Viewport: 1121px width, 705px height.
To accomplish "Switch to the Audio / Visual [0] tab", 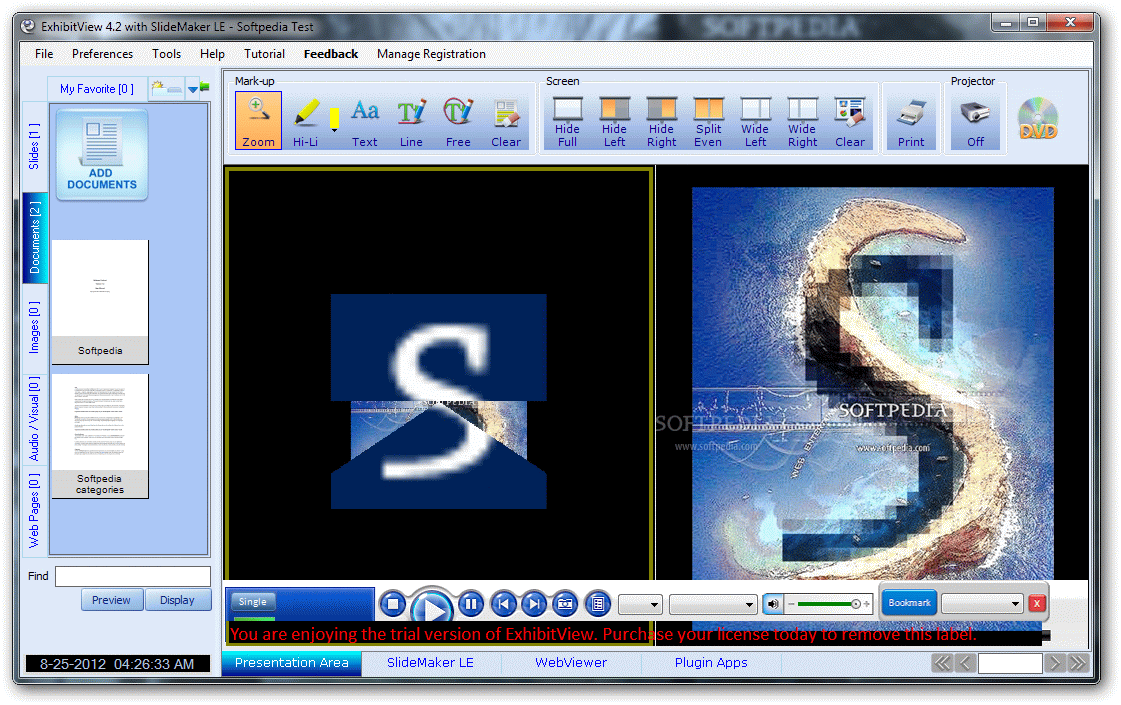I will pos(34,419).
